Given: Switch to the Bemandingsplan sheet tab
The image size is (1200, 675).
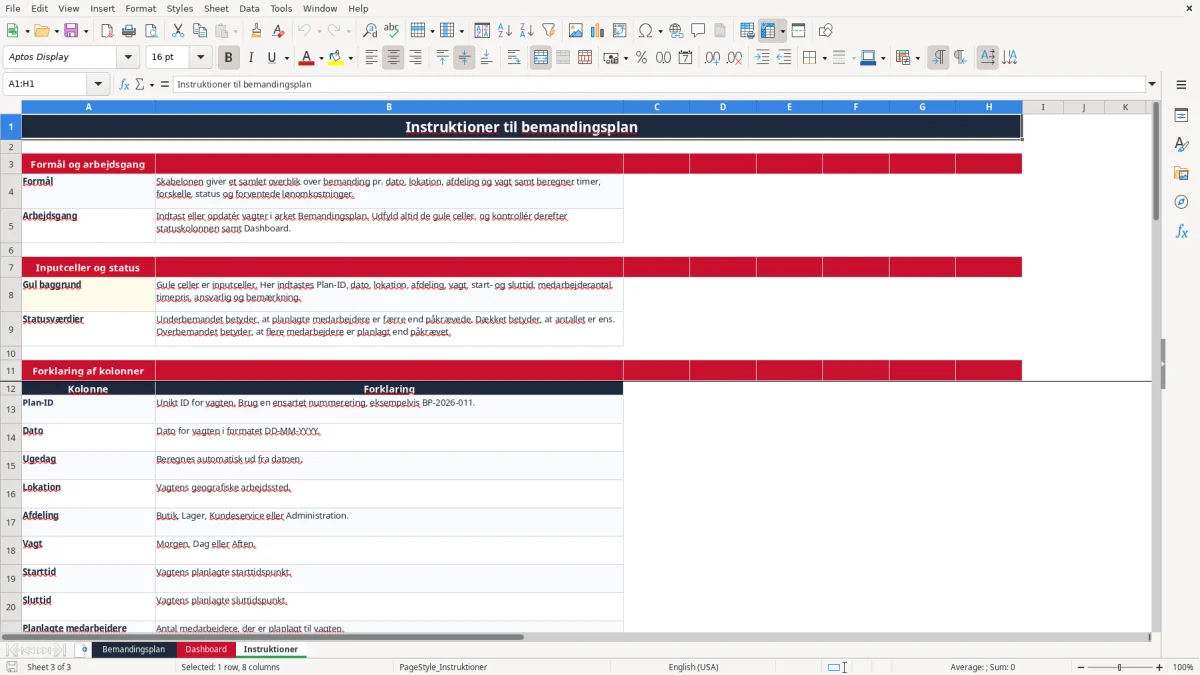Looking at the screenshot, I should click(134, 649).
